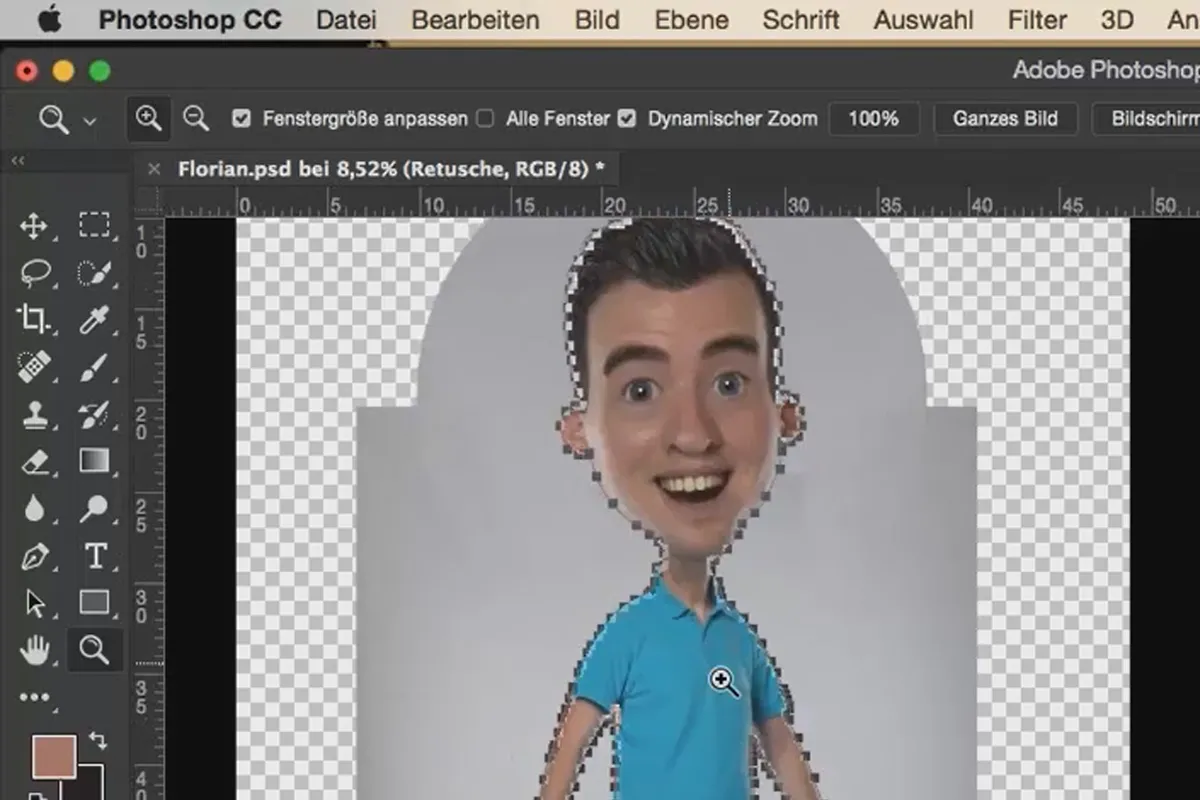Uncheck Fenstergröße anpassen checkbox
1200x800 pixels.
pos(241,118)
